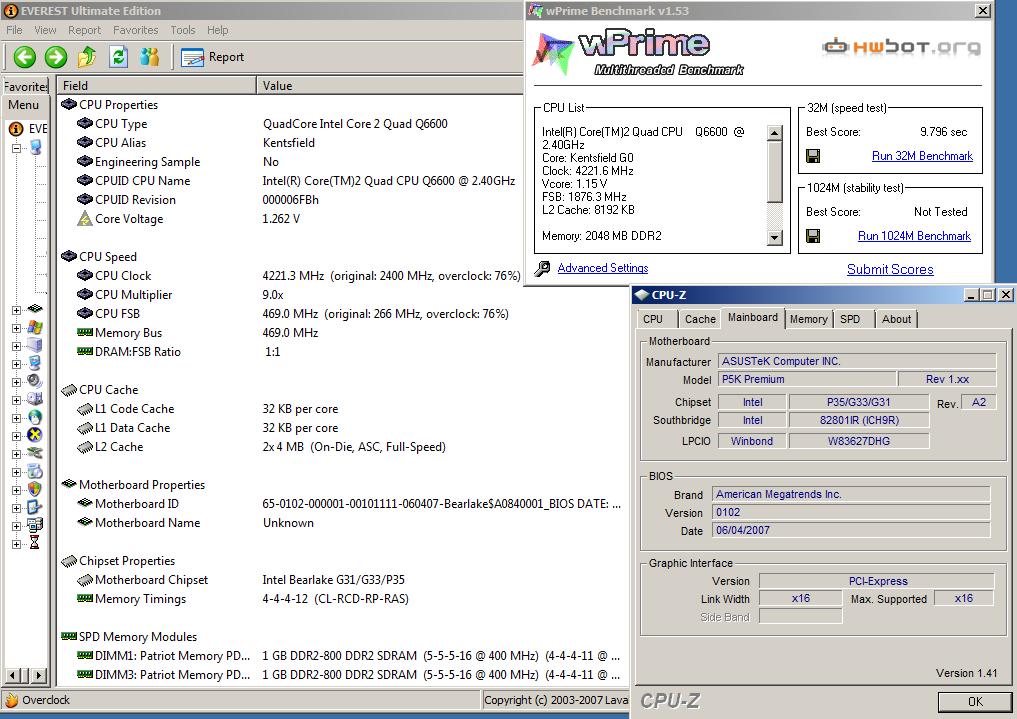Save the 32M score with the floppy icon

tap(813, 156)
